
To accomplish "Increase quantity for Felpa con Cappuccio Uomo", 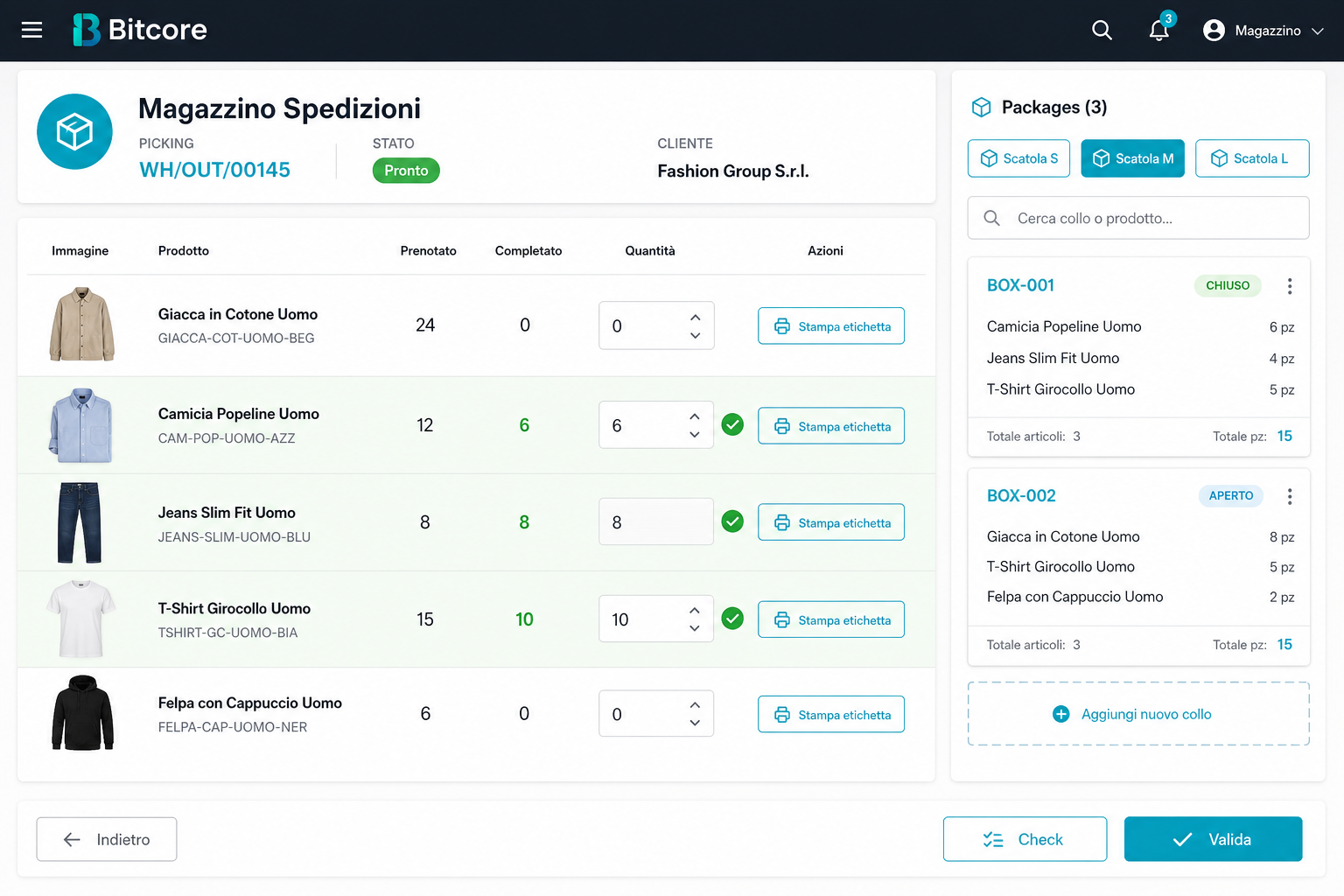I will coord(695,705).
